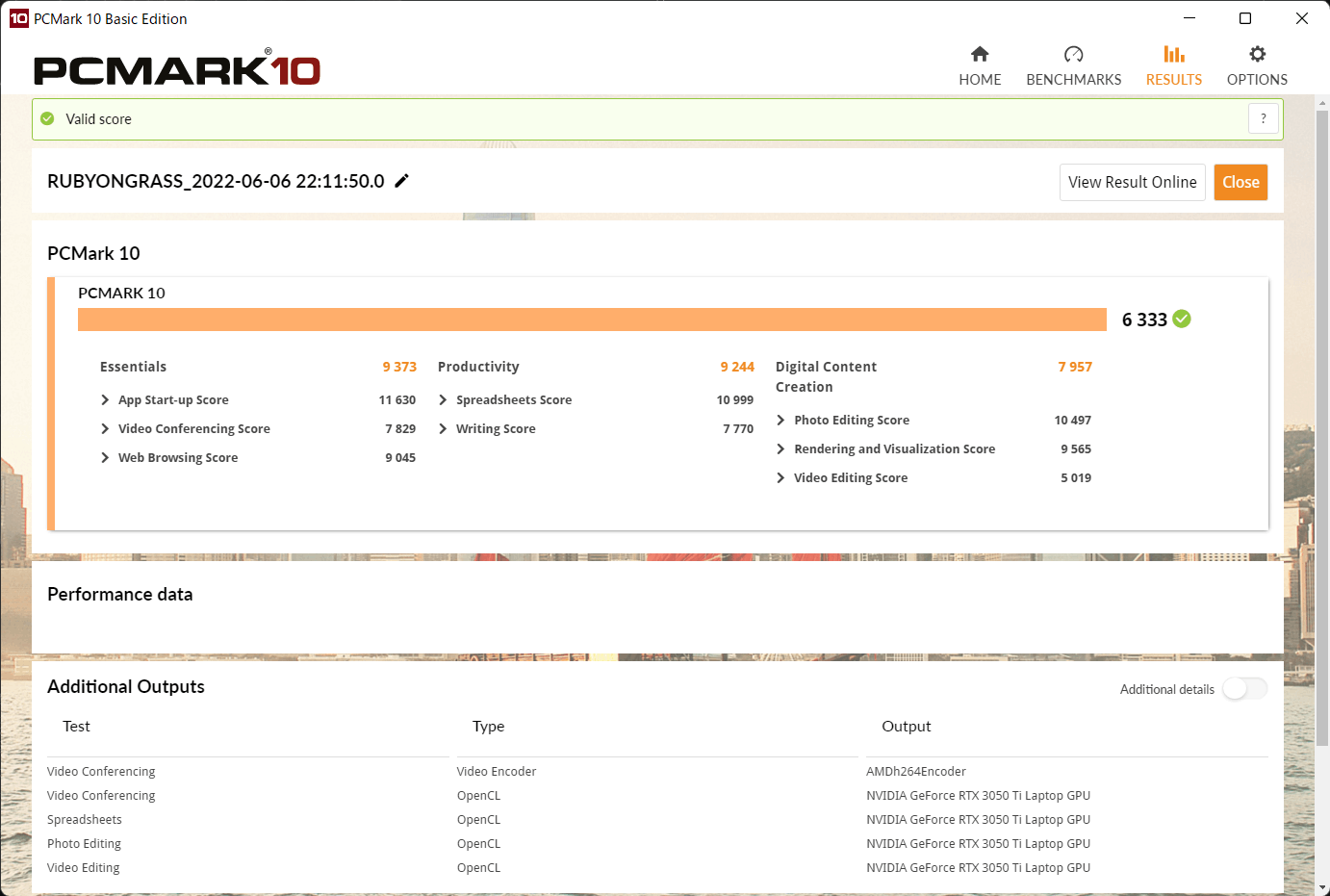
Task: Click the Spreadsheets row in outputs table
Action: [657, 819]
